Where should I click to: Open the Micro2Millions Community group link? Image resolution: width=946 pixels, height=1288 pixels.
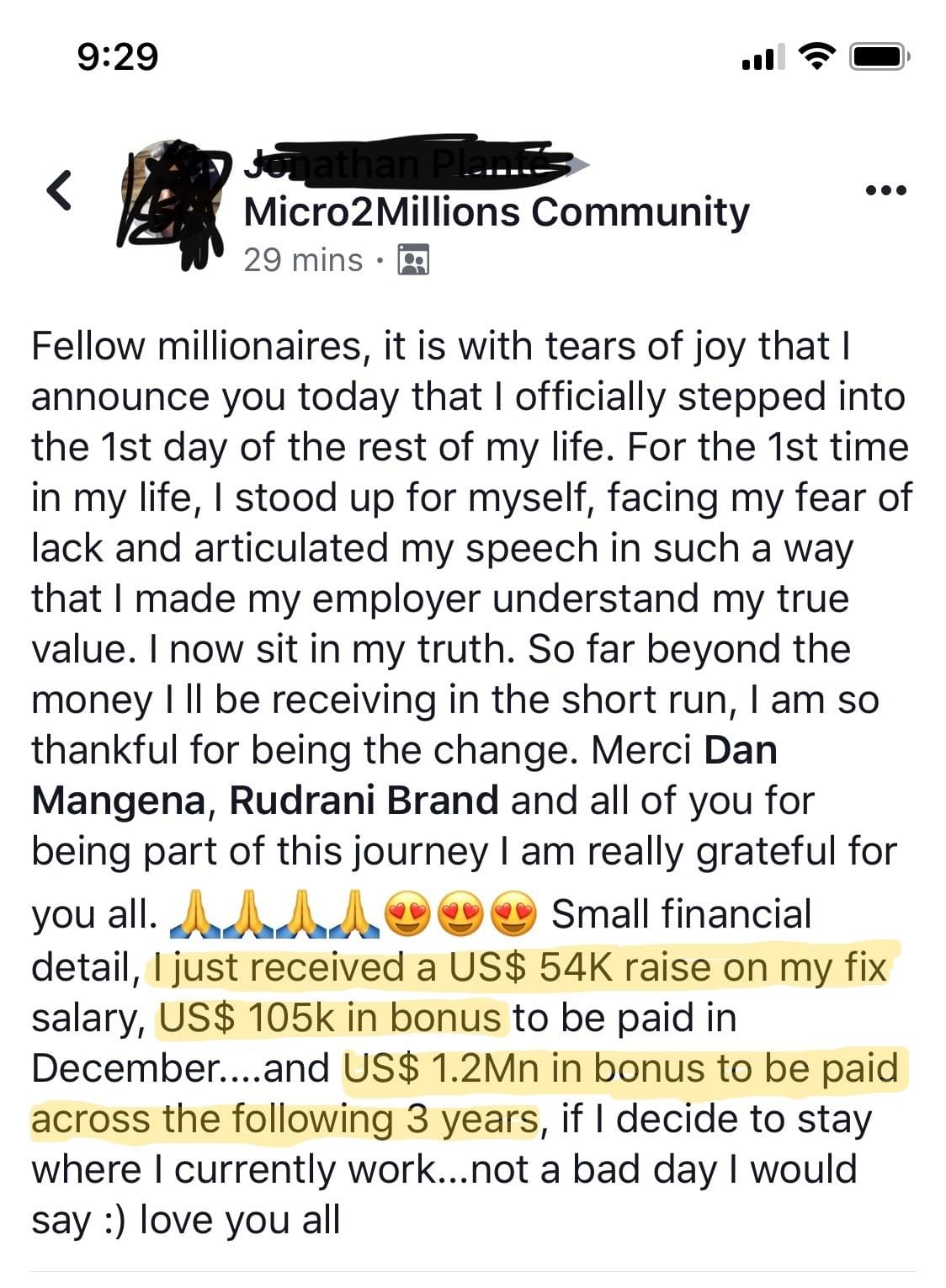click(496, 211)
